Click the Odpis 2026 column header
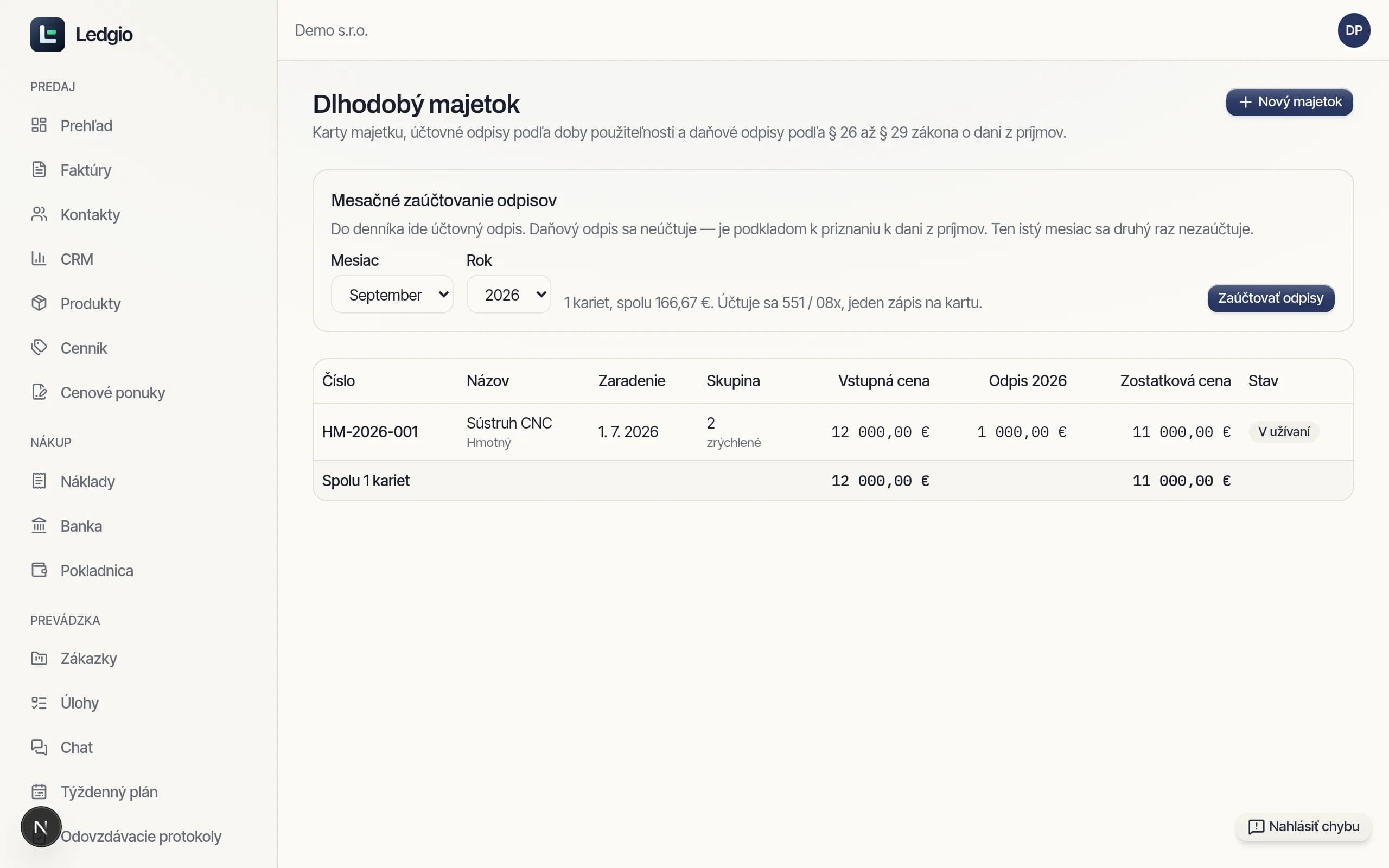1389x868 pixels. [x=1028, y=381]
